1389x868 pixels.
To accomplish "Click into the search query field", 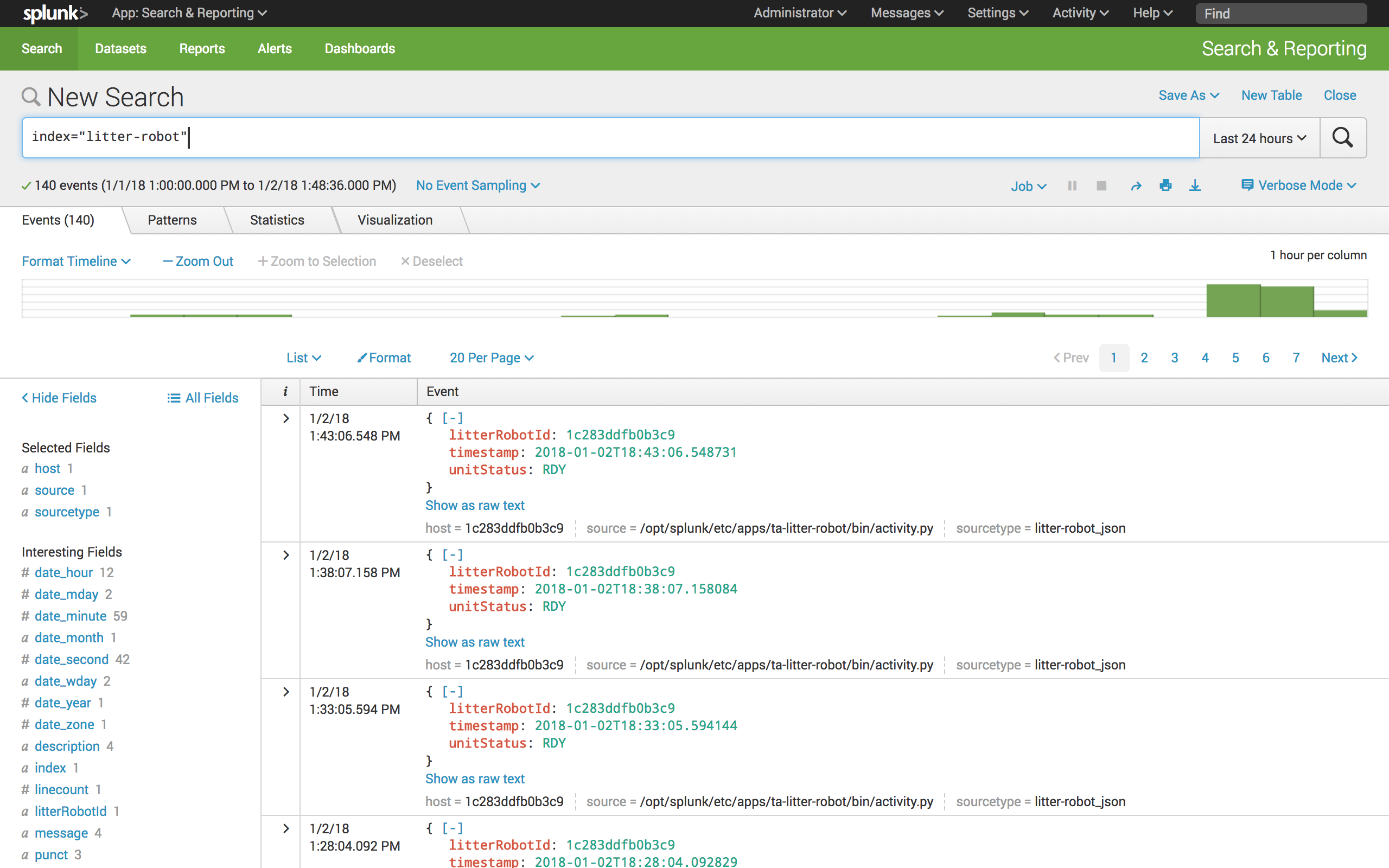I will [611, 138].
